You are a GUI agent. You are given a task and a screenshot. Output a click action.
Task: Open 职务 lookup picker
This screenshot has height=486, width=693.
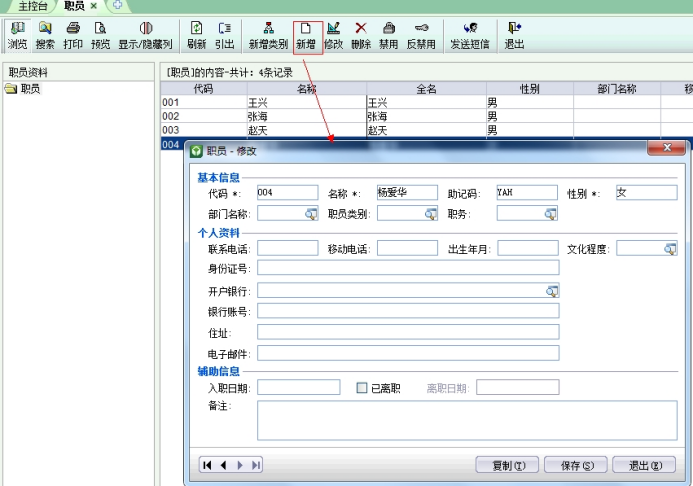click(x=550, y=214)
